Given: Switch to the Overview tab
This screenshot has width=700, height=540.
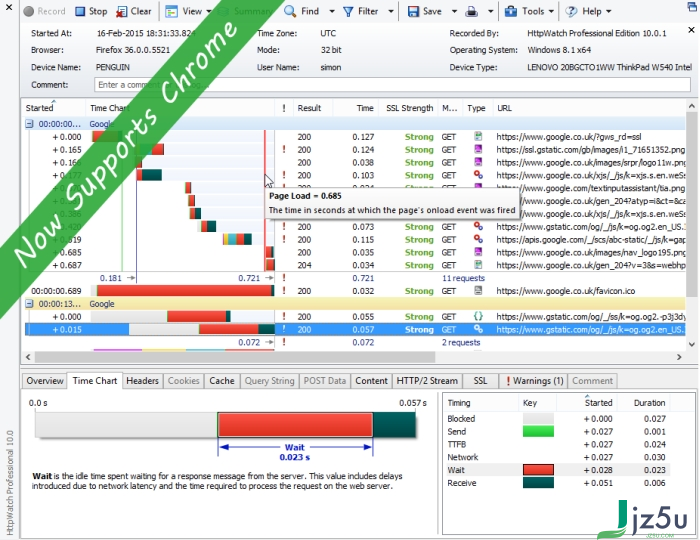Looking at the screenshot, I should point(45,381).
